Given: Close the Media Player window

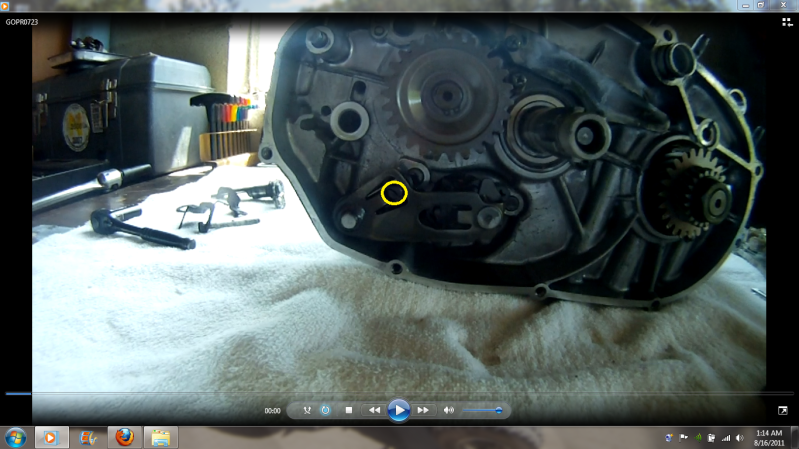Looking at the screenshot, I should (x=783, y=5).
